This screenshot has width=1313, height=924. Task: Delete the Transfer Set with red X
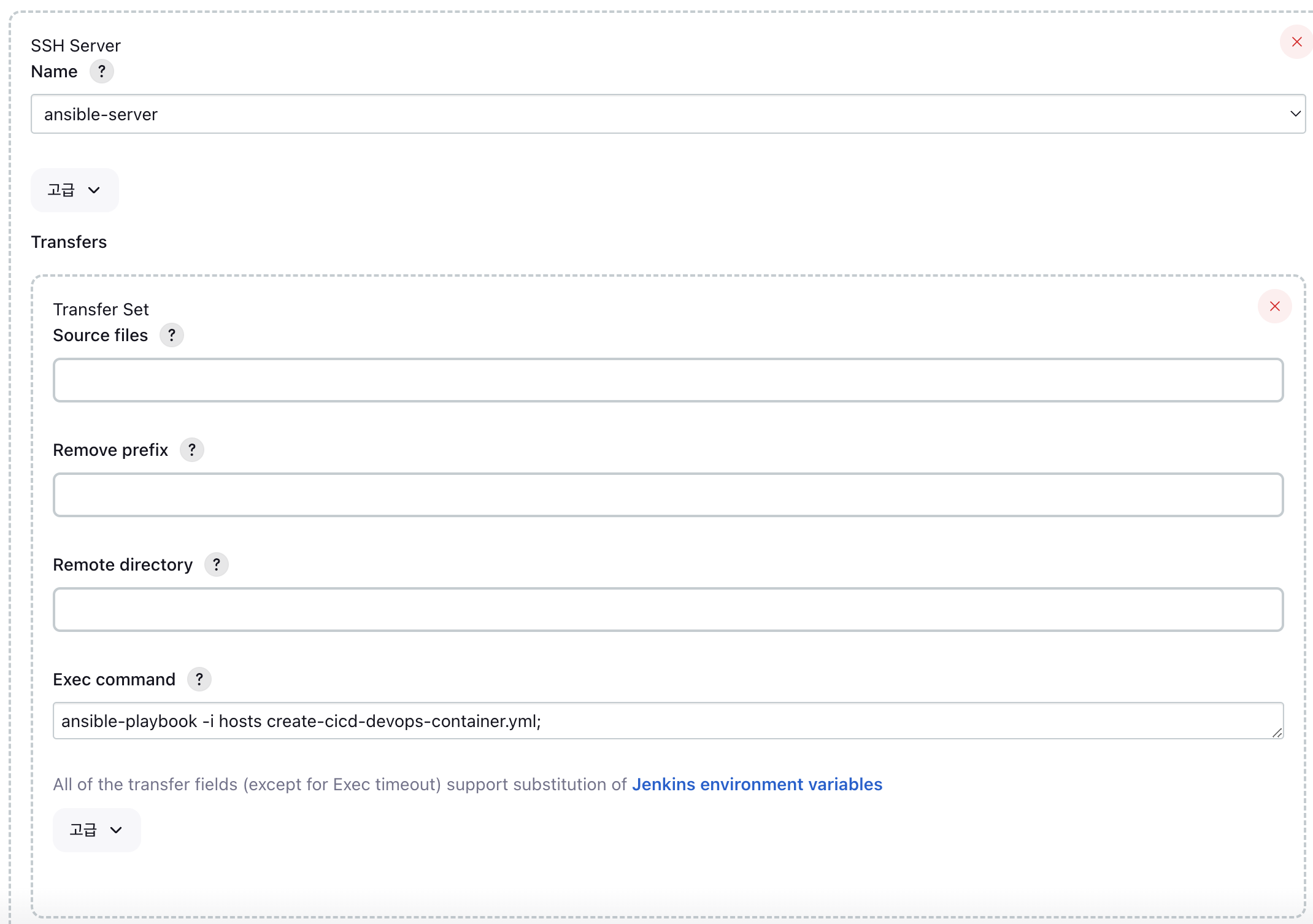tap(1274, 307)
